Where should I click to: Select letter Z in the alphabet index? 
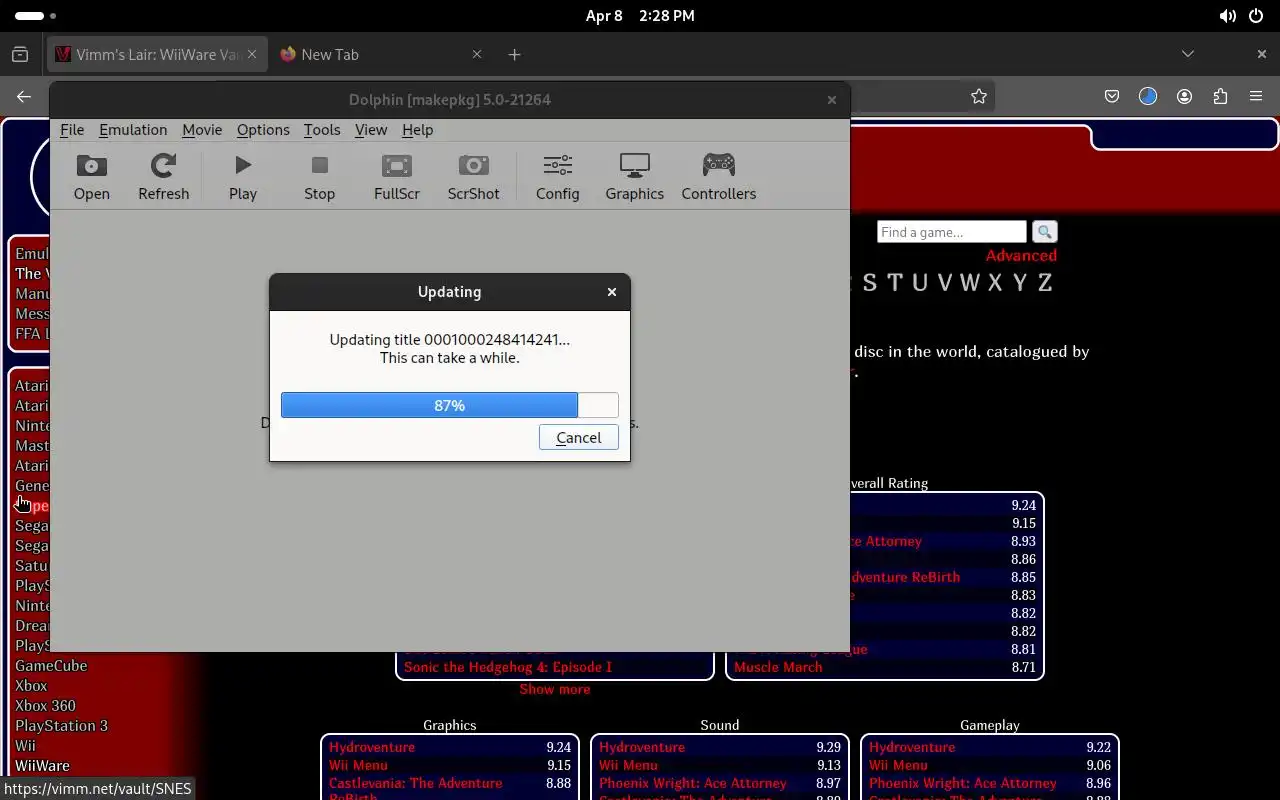click(1045, 283)
